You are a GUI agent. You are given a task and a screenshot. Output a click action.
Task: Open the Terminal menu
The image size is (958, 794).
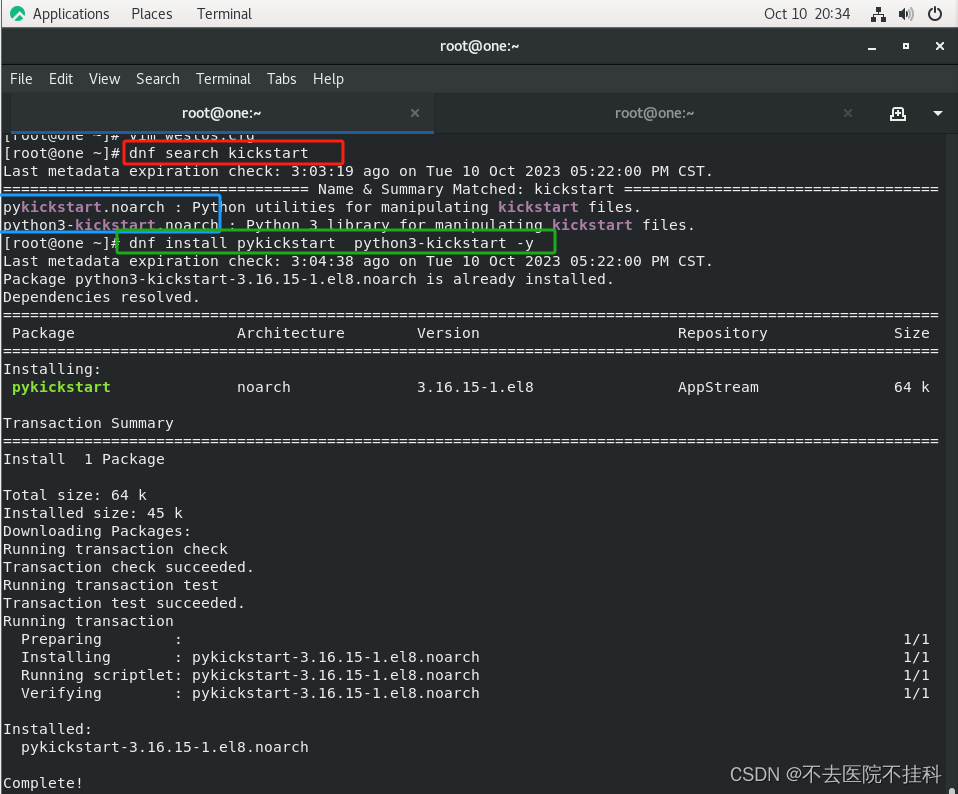pos(223,78)
